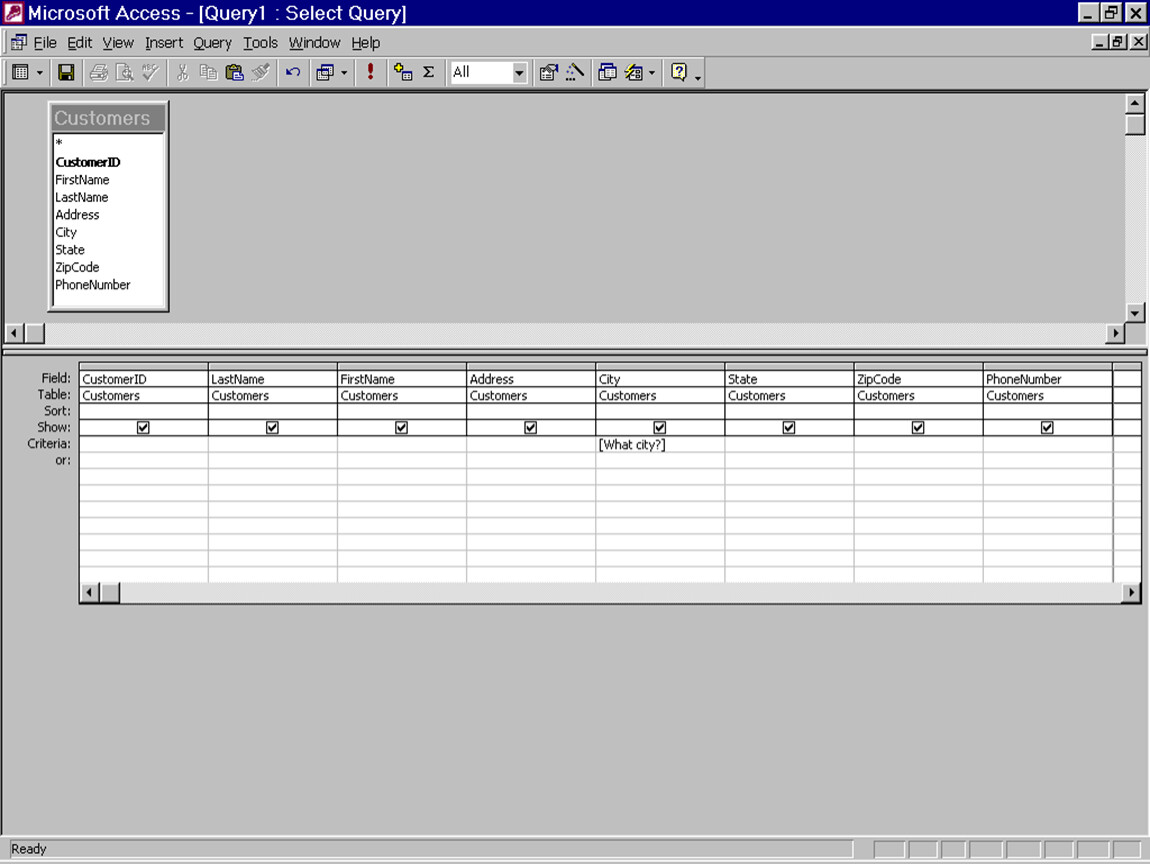Undo the last action with the Undo icon

pyautogui.click(x=293, y=72)
